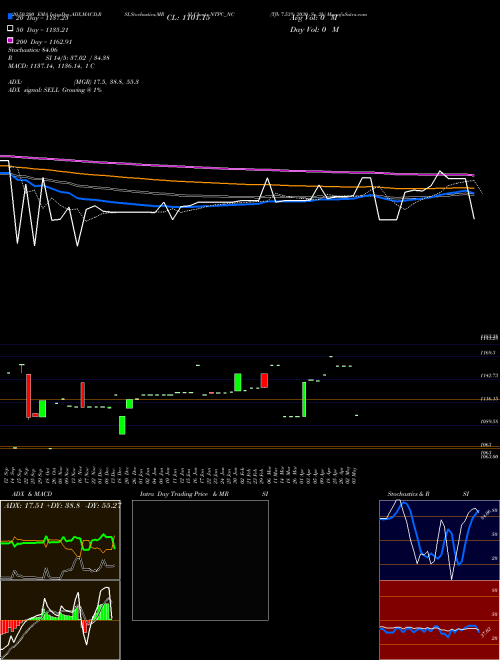Image resolution: width=500 pixels, height=660 pixels.
Task: Open the blue Stochastics chart panel
Action: pos(439,540)
